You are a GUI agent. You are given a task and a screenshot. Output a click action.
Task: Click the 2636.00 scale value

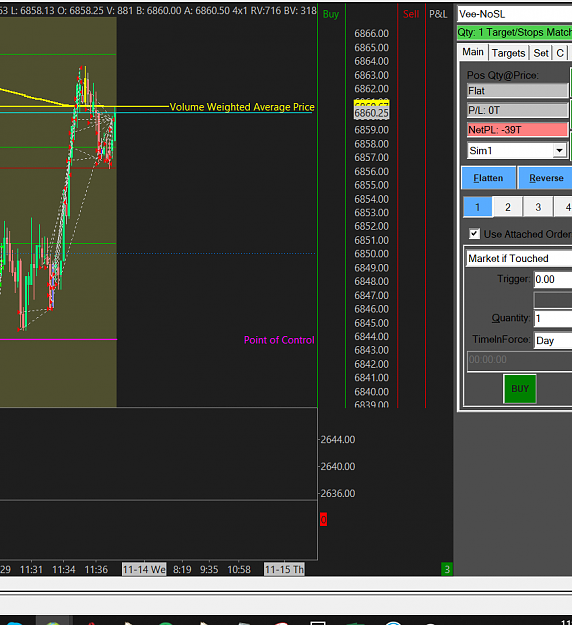point(338,493)
